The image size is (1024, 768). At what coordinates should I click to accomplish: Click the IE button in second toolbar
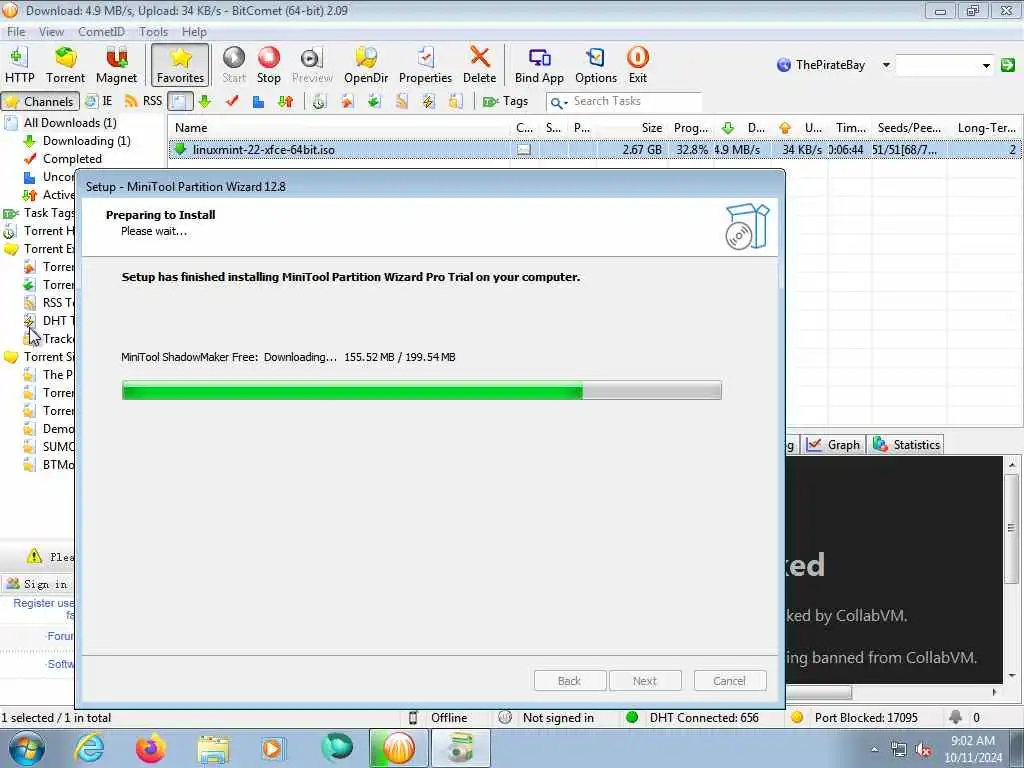[x=99, y=101]
